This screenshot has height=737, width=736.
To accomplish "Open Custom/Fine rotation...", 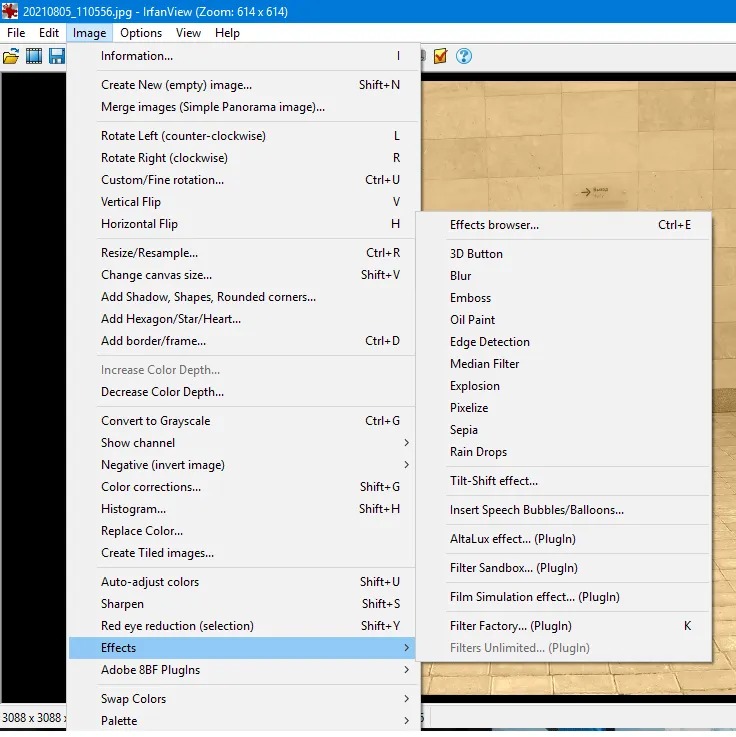I will click(x=242, y=180).
